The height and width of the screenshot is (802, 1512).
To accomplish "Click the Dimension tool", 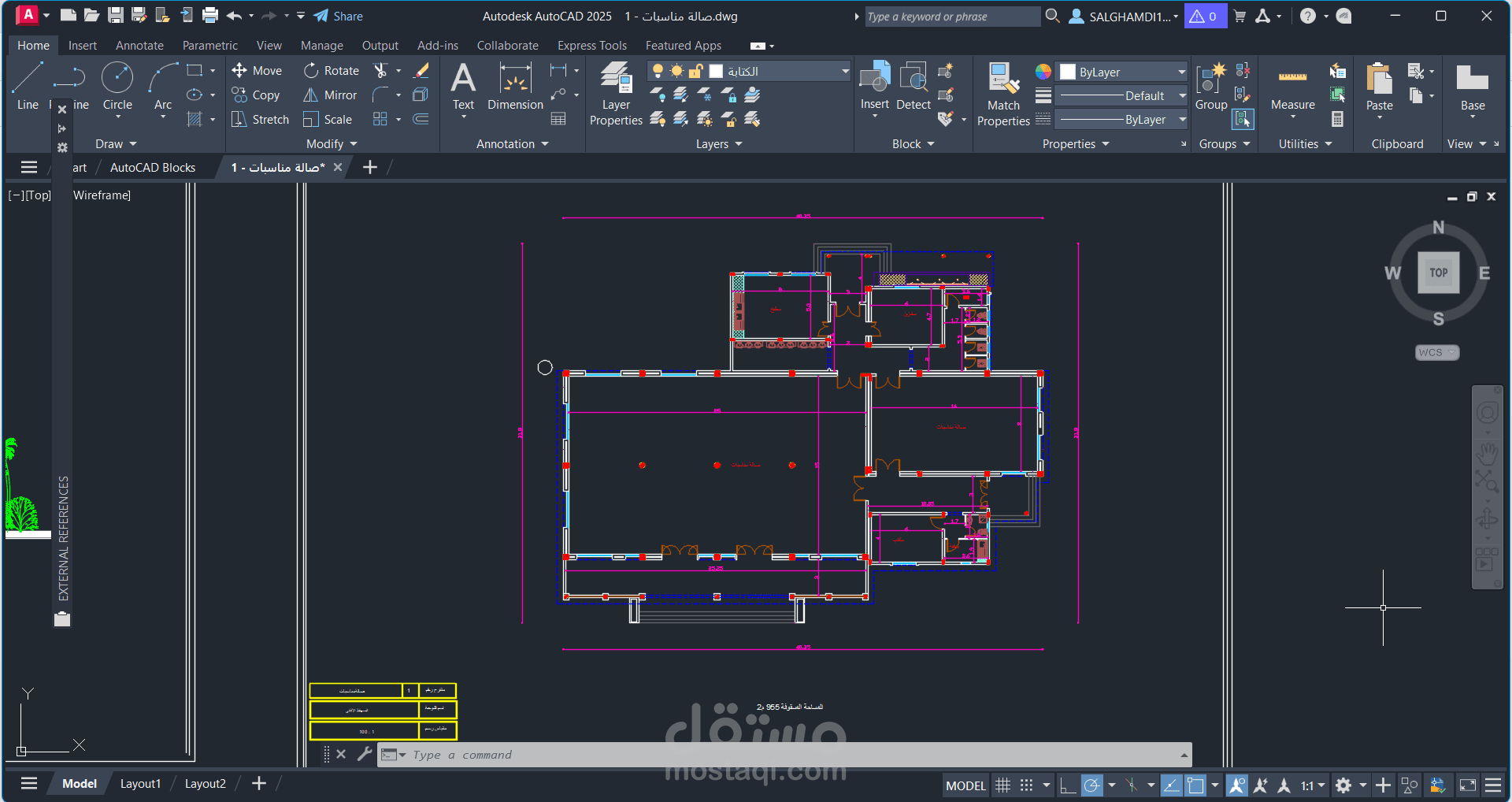I will (516, 87).
